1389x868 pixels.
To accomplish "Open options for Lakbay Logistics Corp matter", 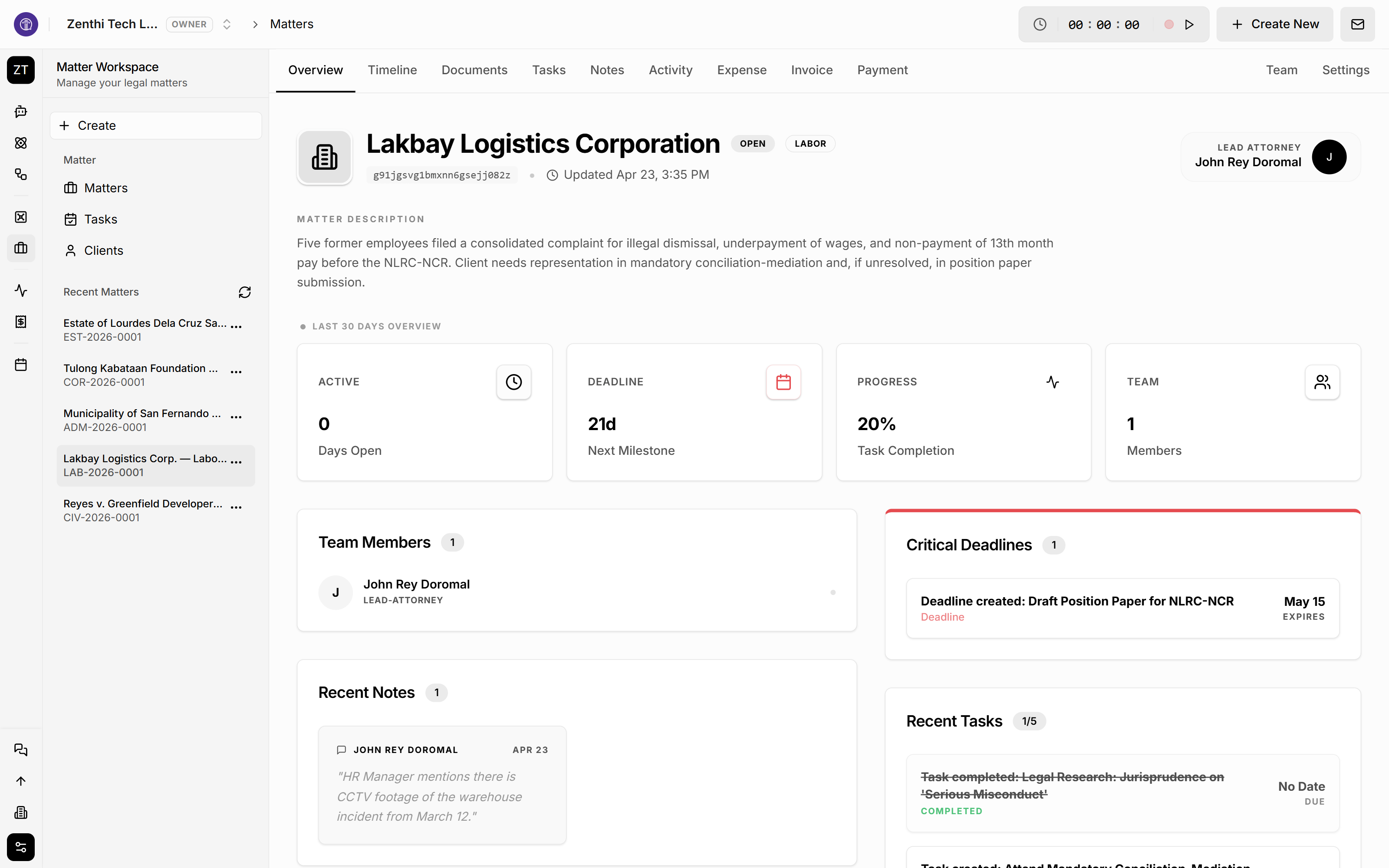I will [x=236, y=462].
